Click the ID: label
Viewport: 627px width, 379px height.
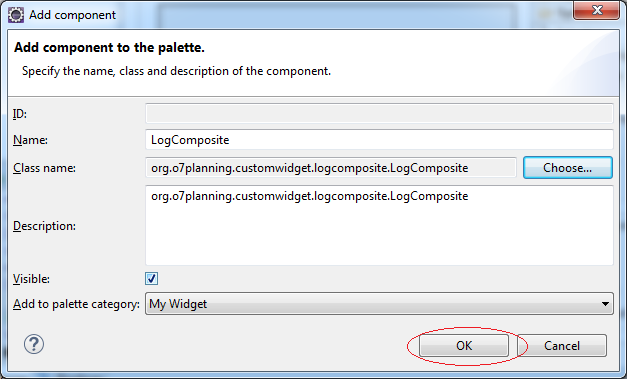click(20, 114)
